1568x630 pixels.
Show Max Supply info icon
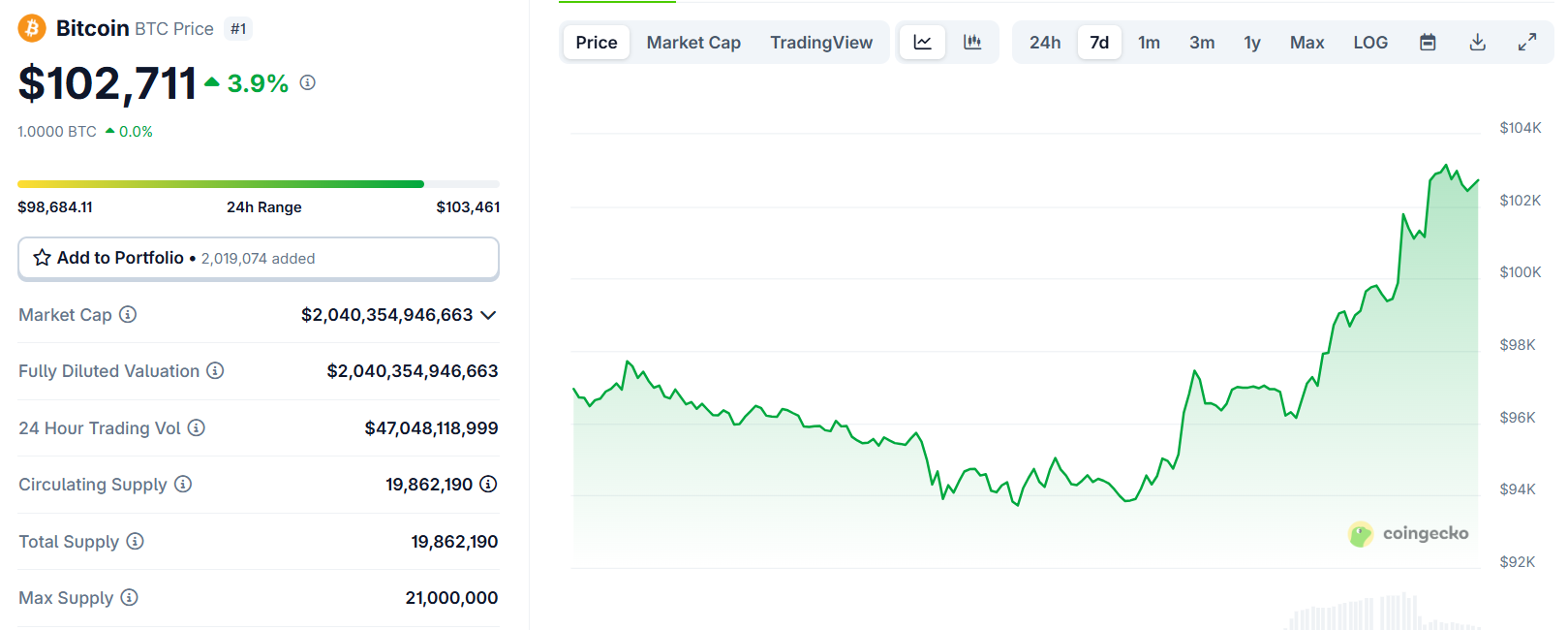[129, 597]
